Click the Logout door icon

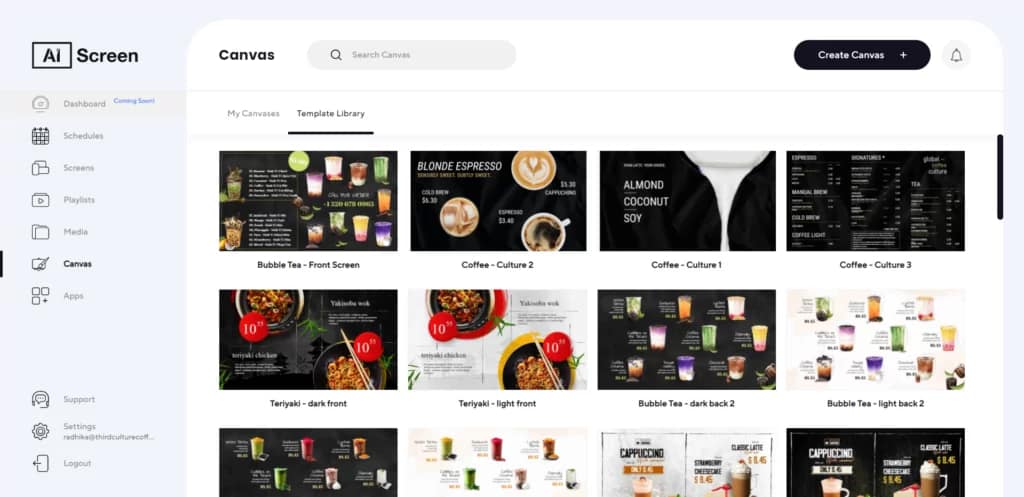click(40, 463)
